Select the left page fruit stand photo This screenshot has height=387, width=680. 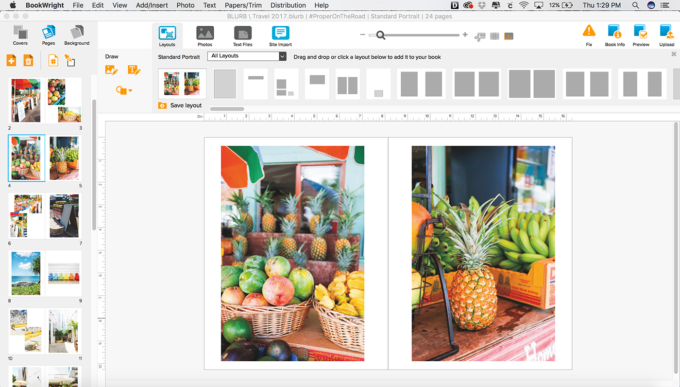(x=293, y=253)
